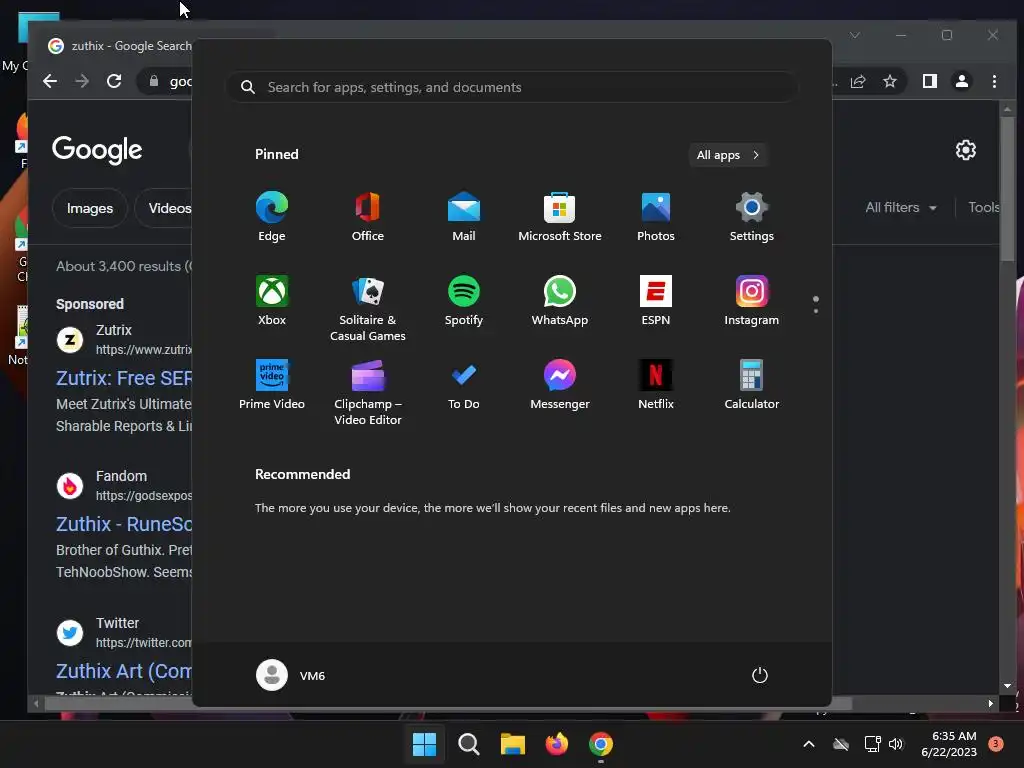Click Chrome's vertical scrollbar down arrow
The image size is (1024, 768).
(1007, 686)
